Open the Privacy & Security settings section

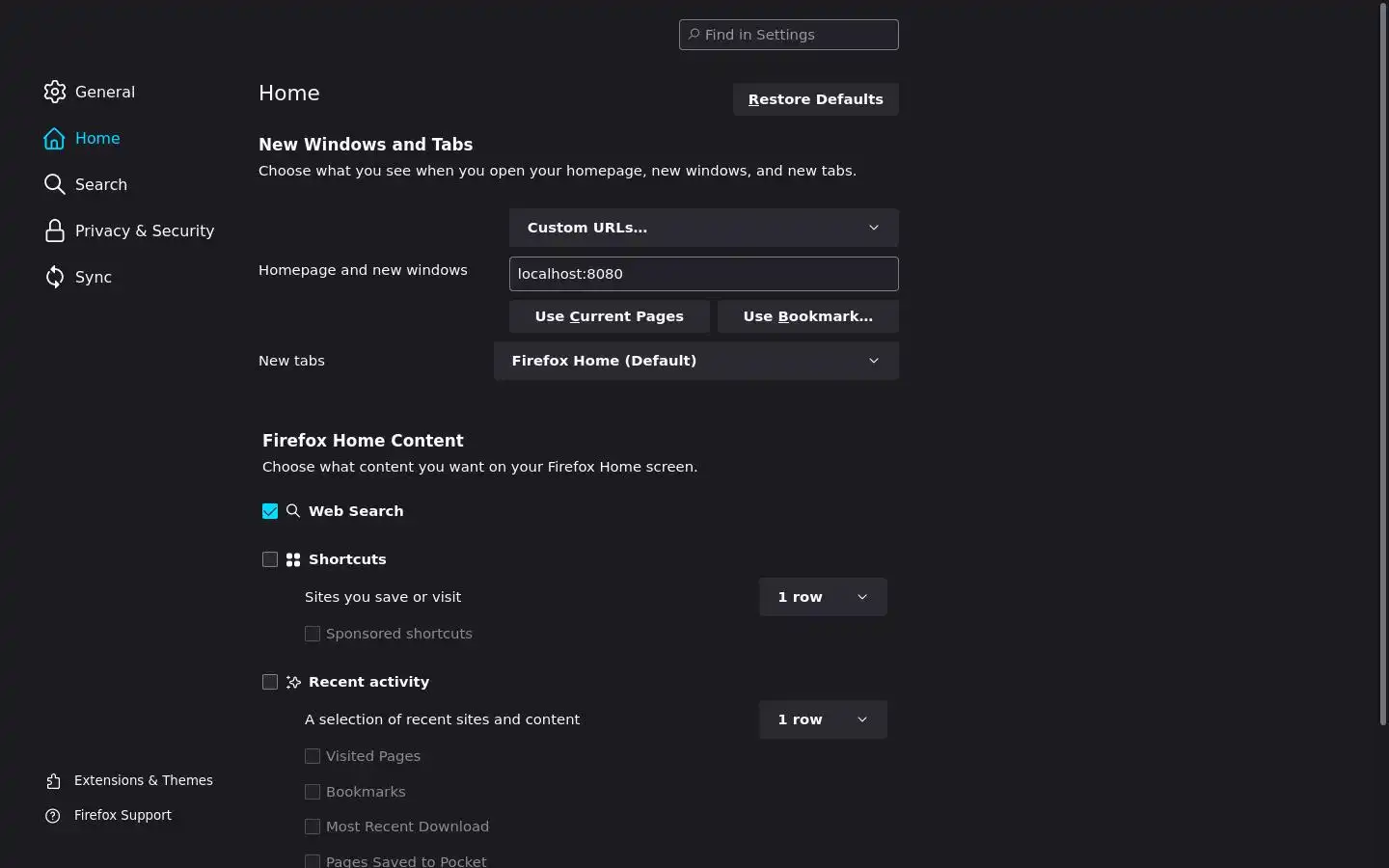144,231
